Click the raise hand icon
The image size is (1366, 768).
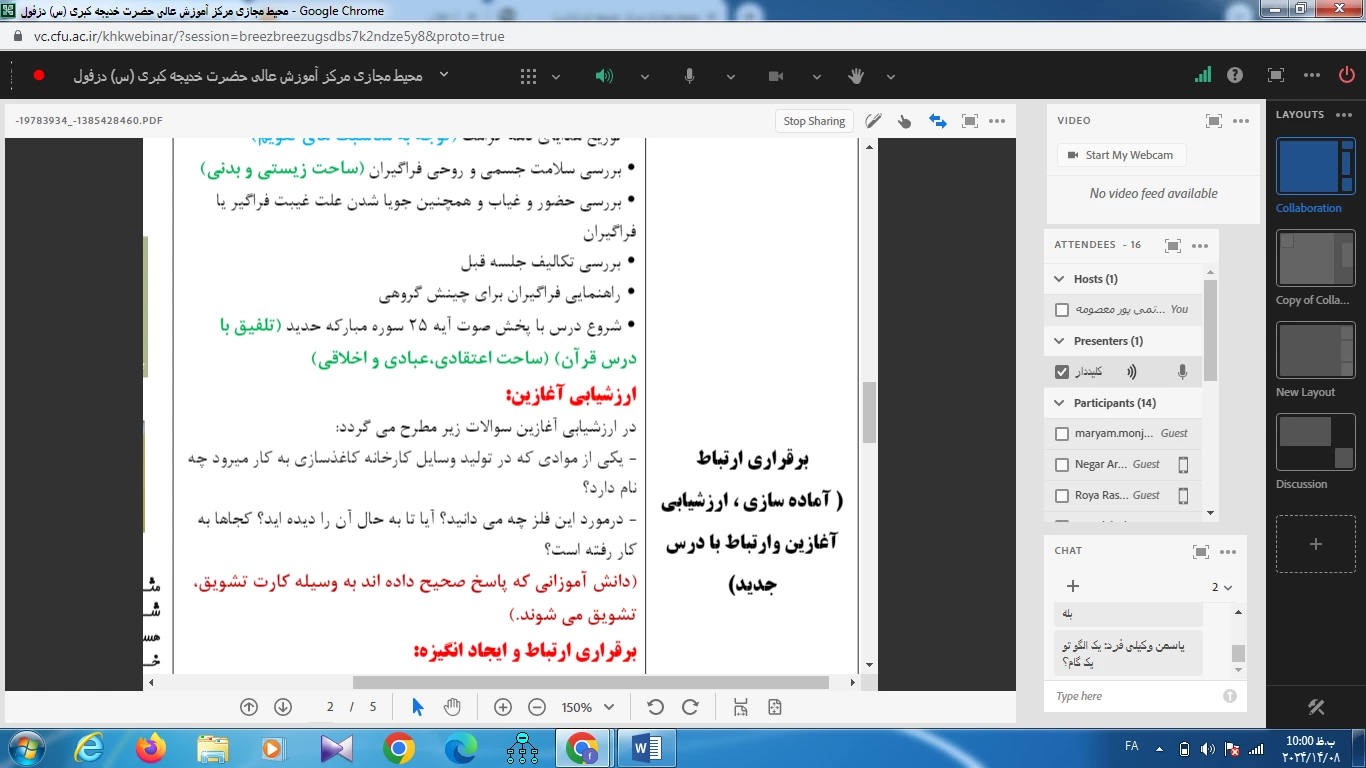point(856,76)
